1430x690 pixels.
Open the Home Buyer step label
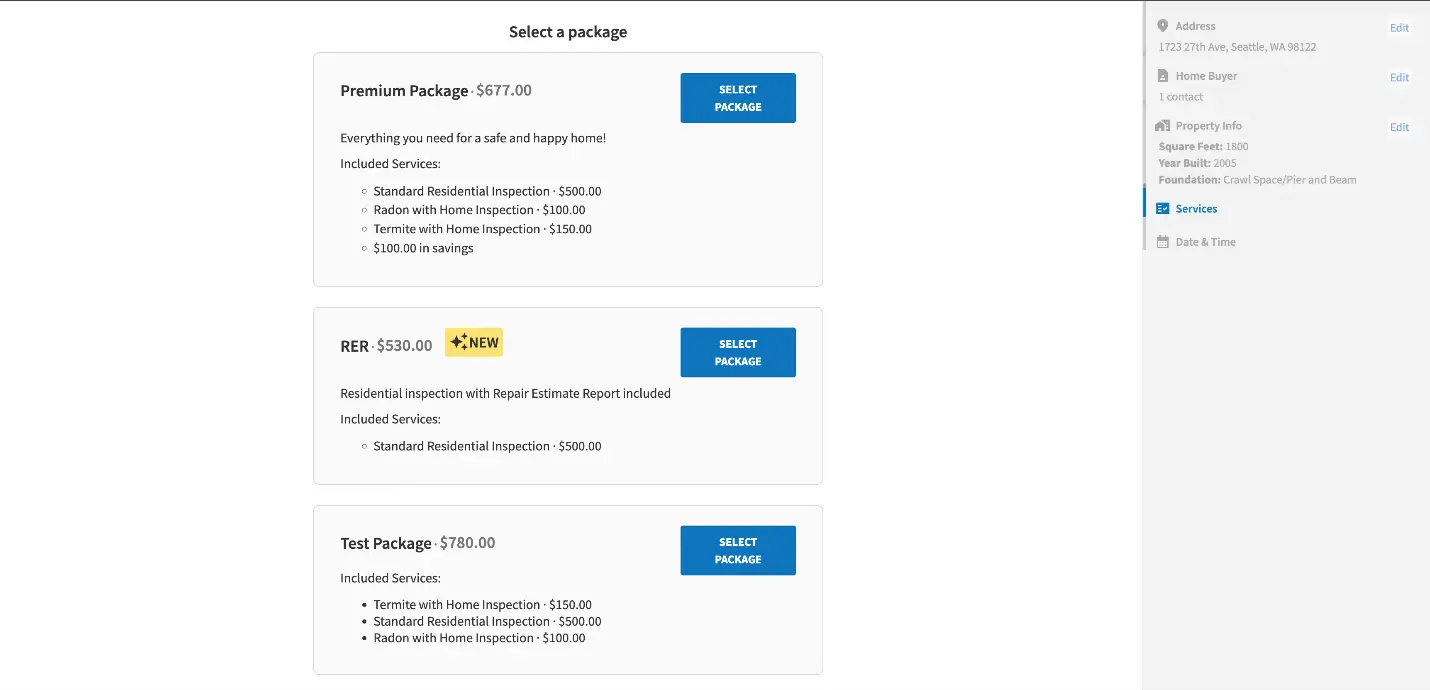click(x=1206, y=76)
